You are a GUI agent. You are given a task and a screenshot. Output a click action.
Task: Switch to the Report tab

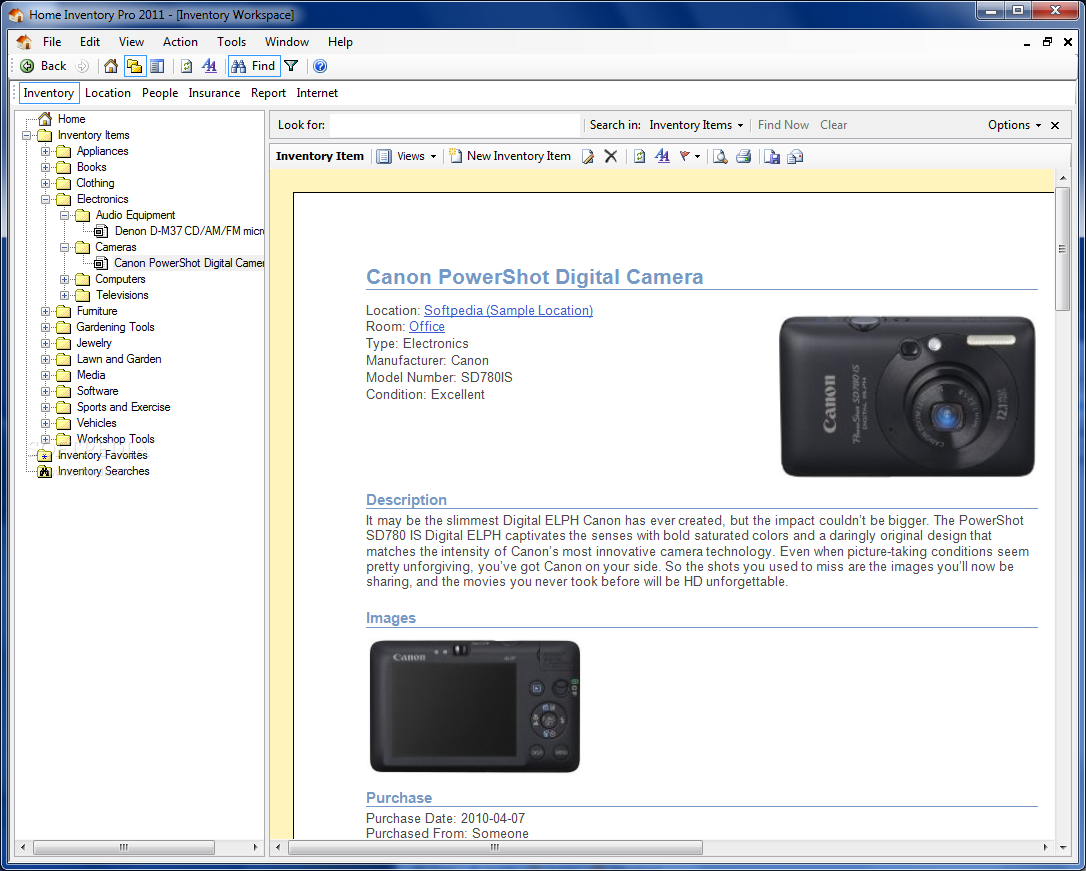[x=268, y=93]
